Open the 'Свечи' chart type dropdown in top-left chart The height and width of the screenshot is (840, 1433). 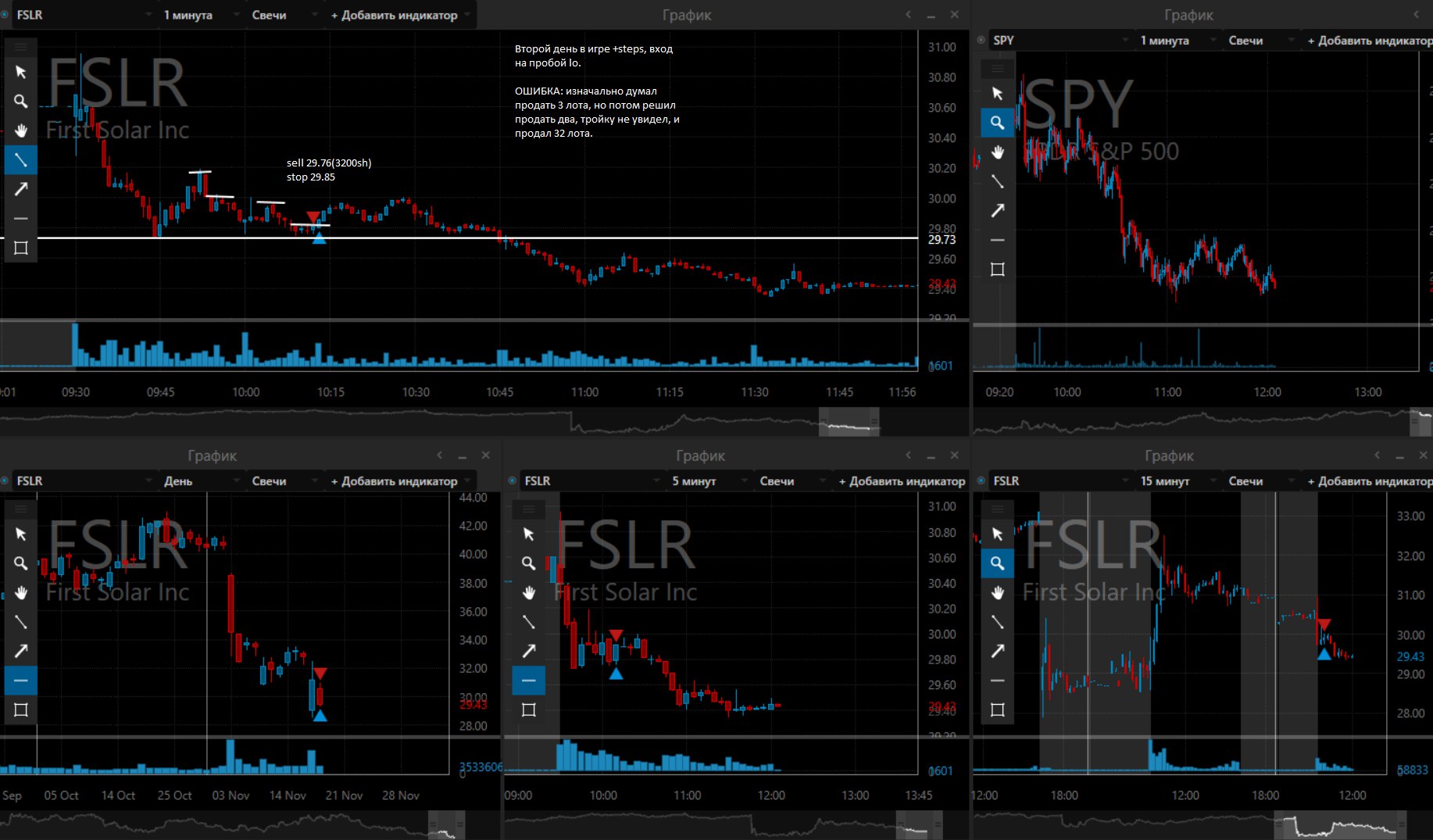284,15
